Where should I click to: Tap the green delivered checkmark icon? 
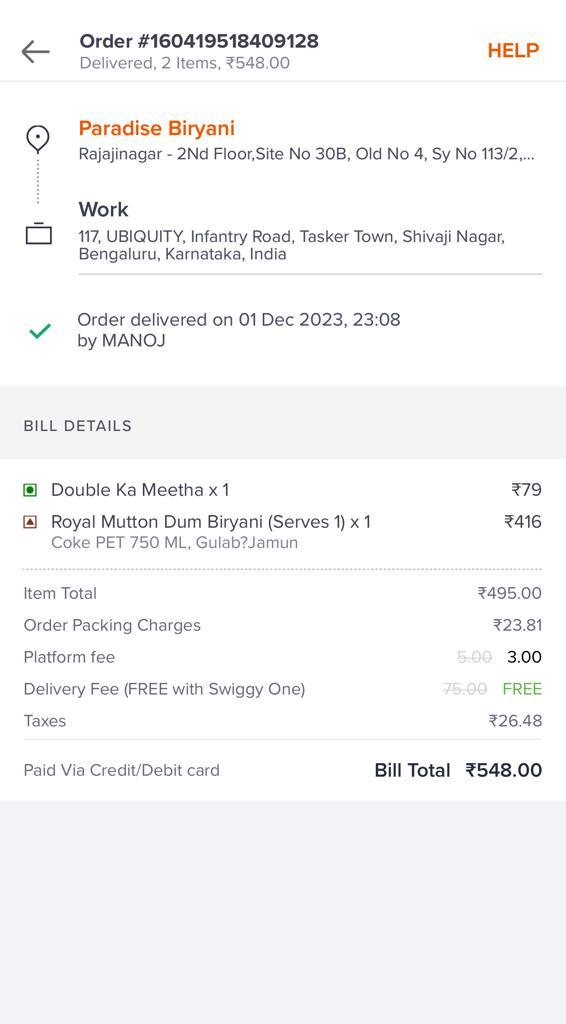pyautogui.click(x=40, y=331)
